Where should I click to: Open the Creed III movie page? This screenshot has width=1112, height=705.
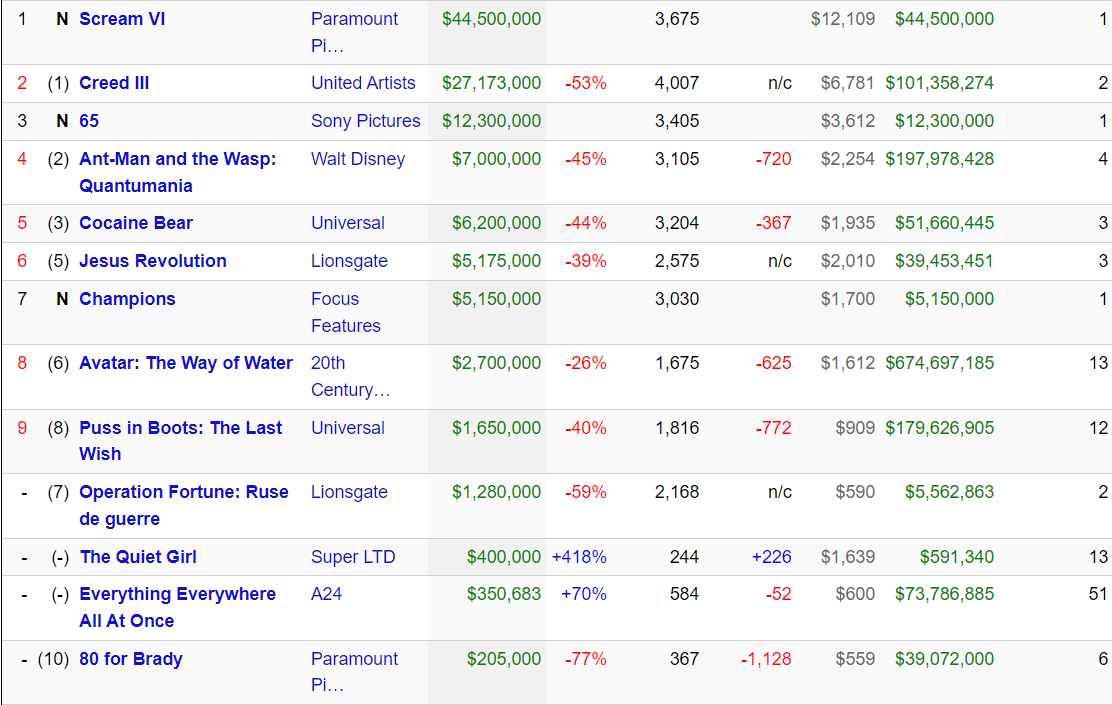tap(114, 83)
